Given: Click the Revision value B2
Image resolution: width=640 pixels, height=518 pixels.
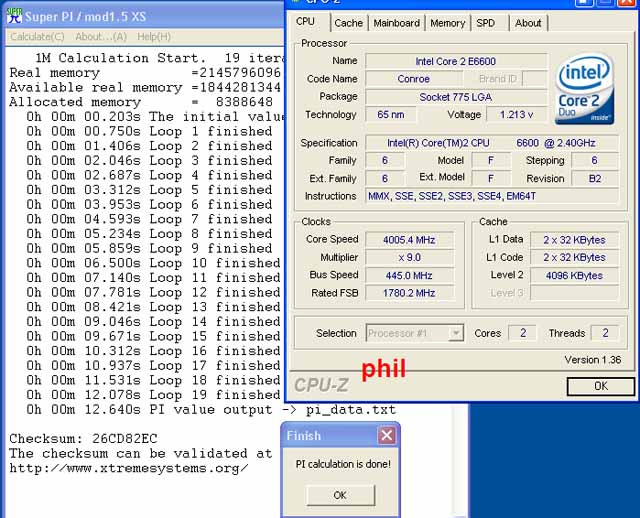Looking at the screenshot, I should [595, 179].
